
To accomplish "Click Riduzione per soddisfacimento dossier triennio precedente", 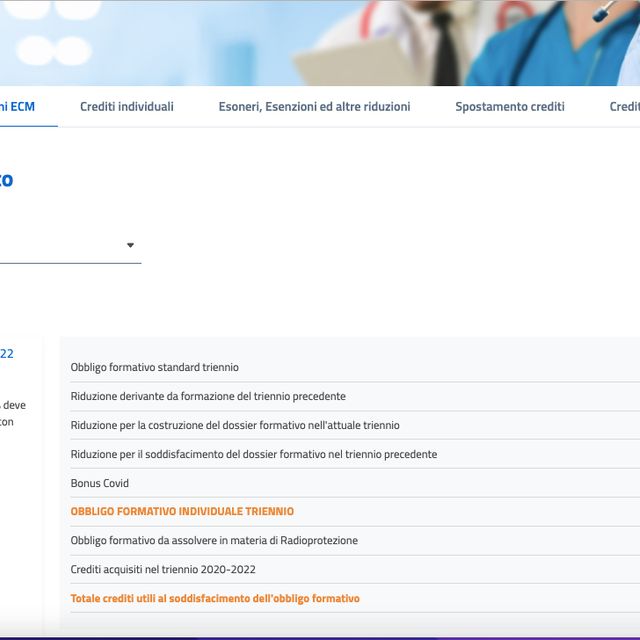I will (253, 454).
